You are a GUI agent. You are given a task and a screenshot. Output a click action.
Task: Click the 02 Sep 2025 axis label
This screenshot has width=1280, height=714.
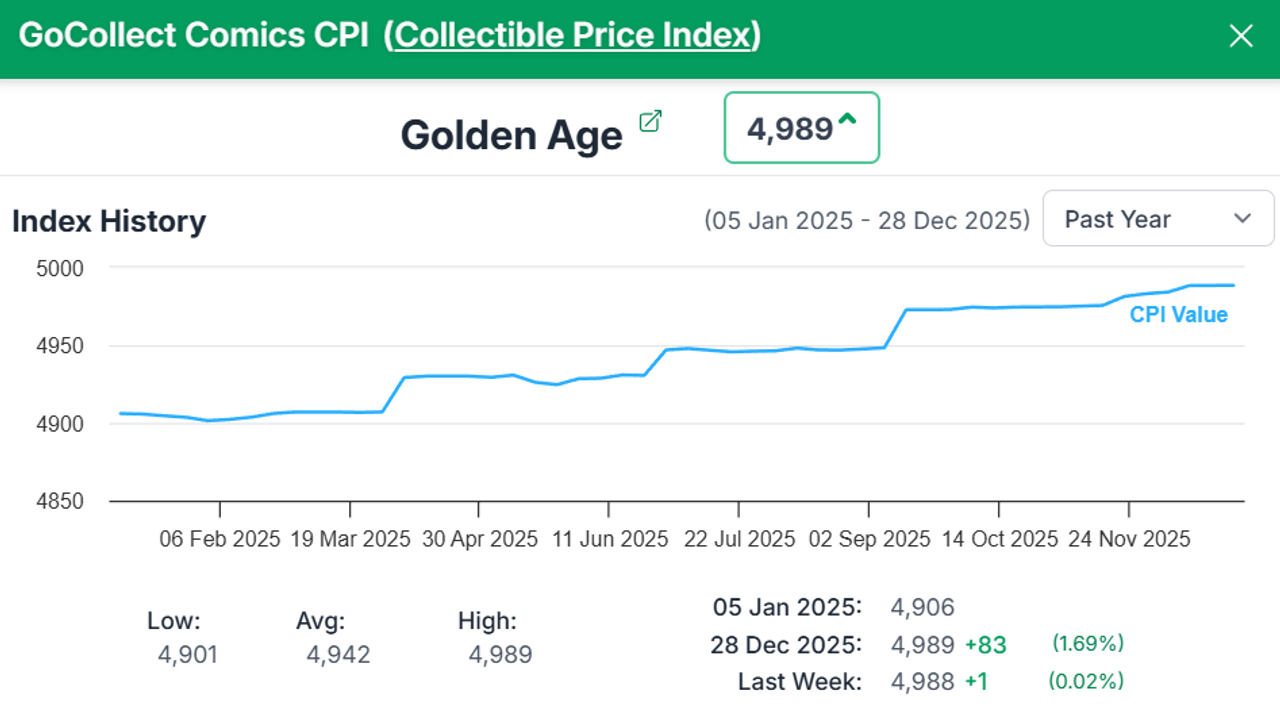click(869, 540)
